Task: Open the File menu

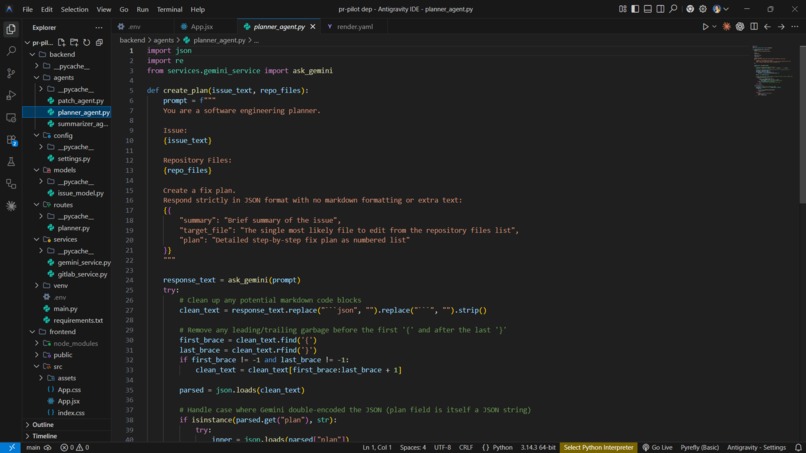Action: tap(27, 9)
